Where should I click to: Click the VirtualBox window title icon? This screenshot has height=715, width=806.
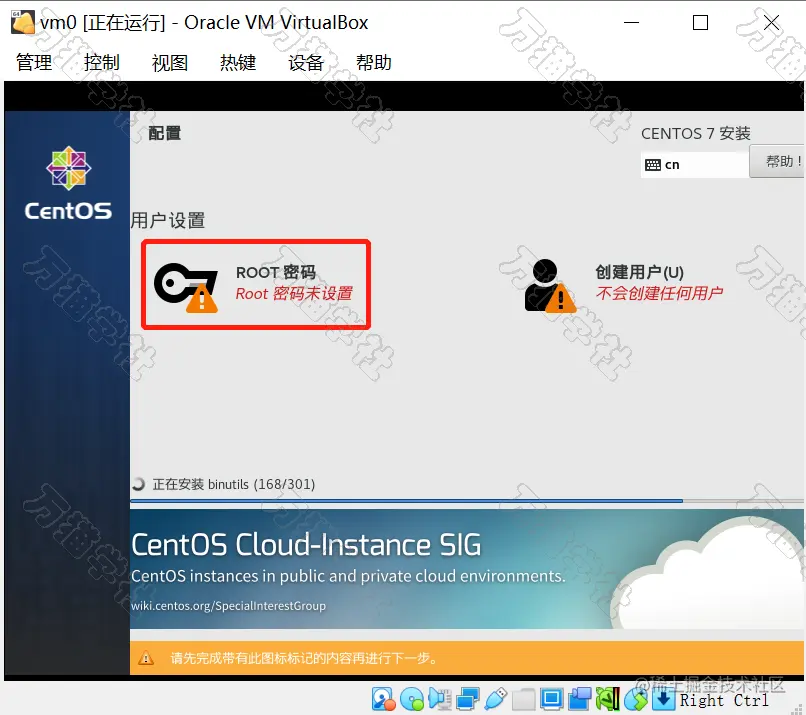[23, 23]
